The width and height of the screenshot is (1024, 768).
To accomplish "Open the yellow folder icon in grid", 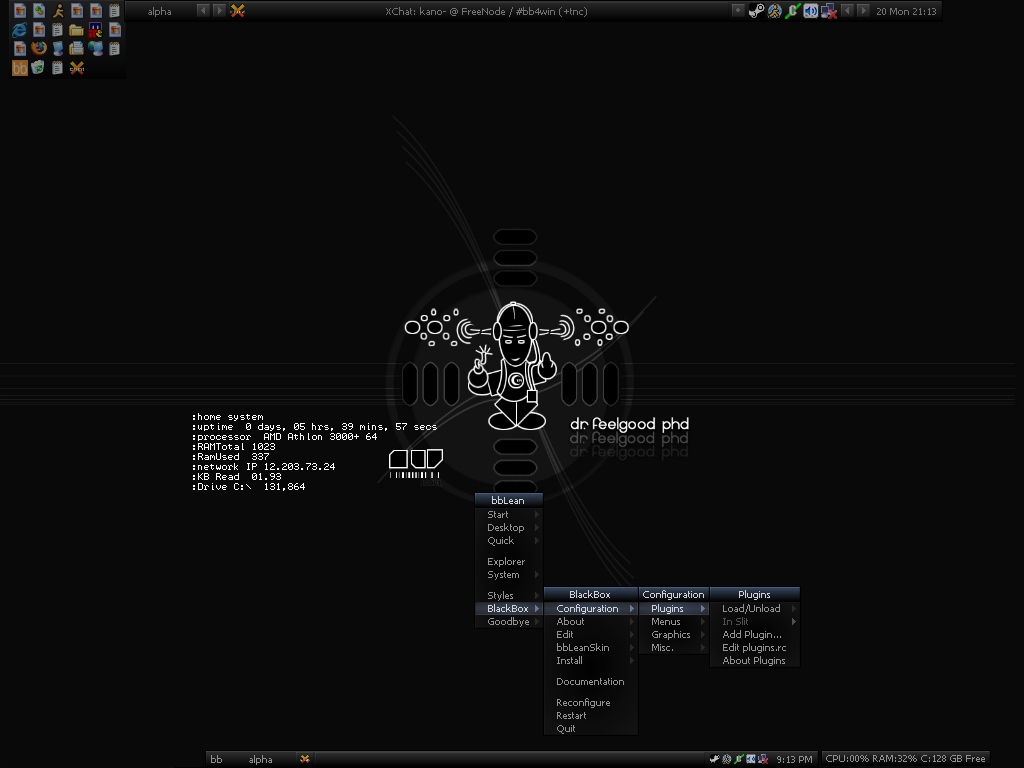I will tap(76, 30).
